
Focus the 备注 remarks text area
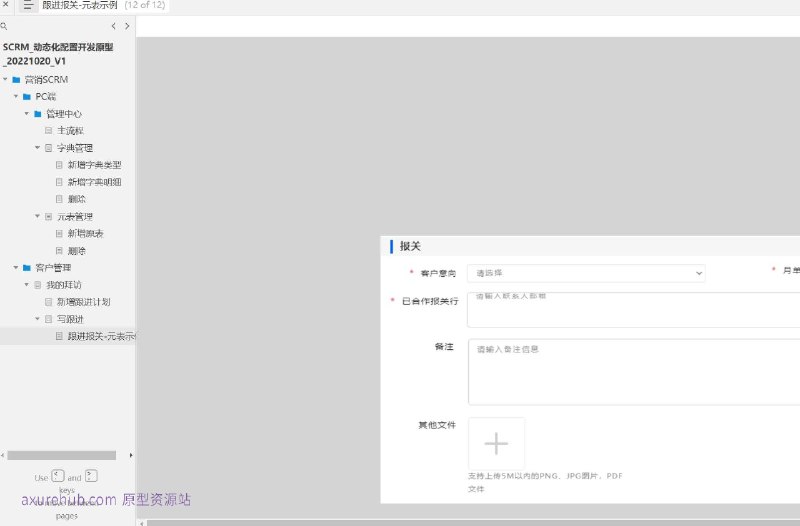coord(634,372)
